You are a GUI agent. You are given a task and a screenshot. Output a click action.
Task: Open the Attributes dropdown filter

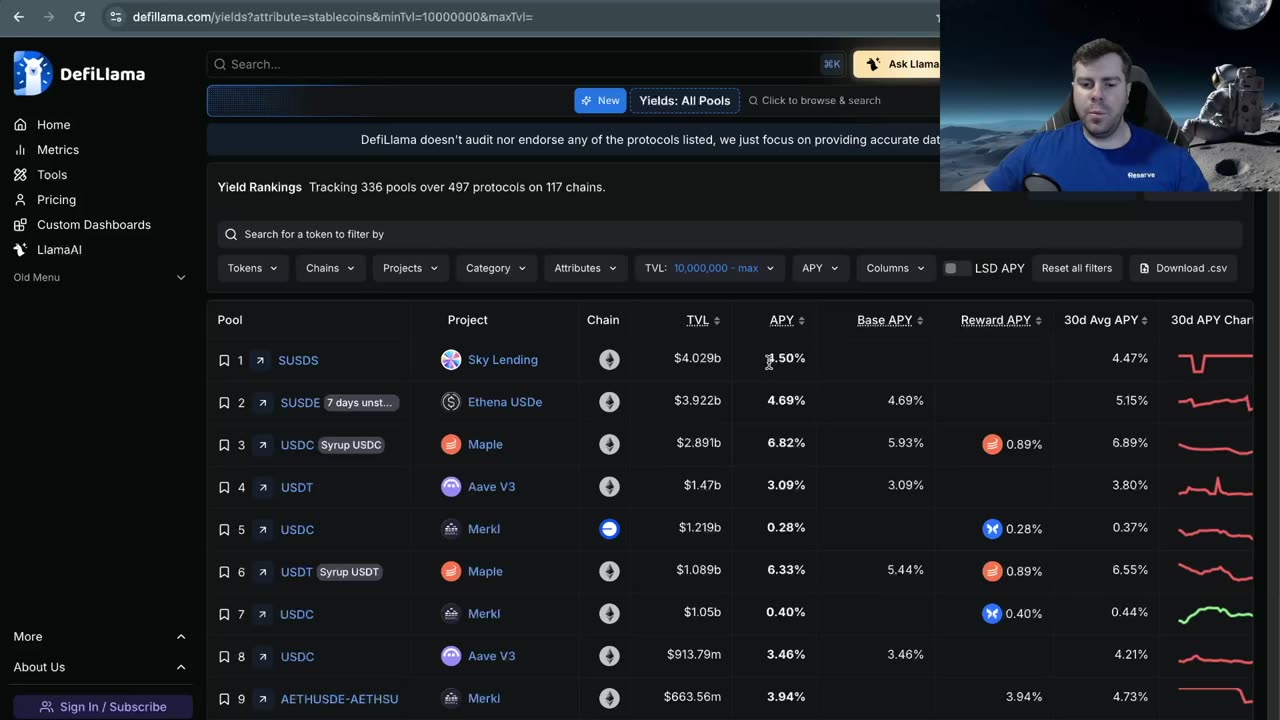586,268
